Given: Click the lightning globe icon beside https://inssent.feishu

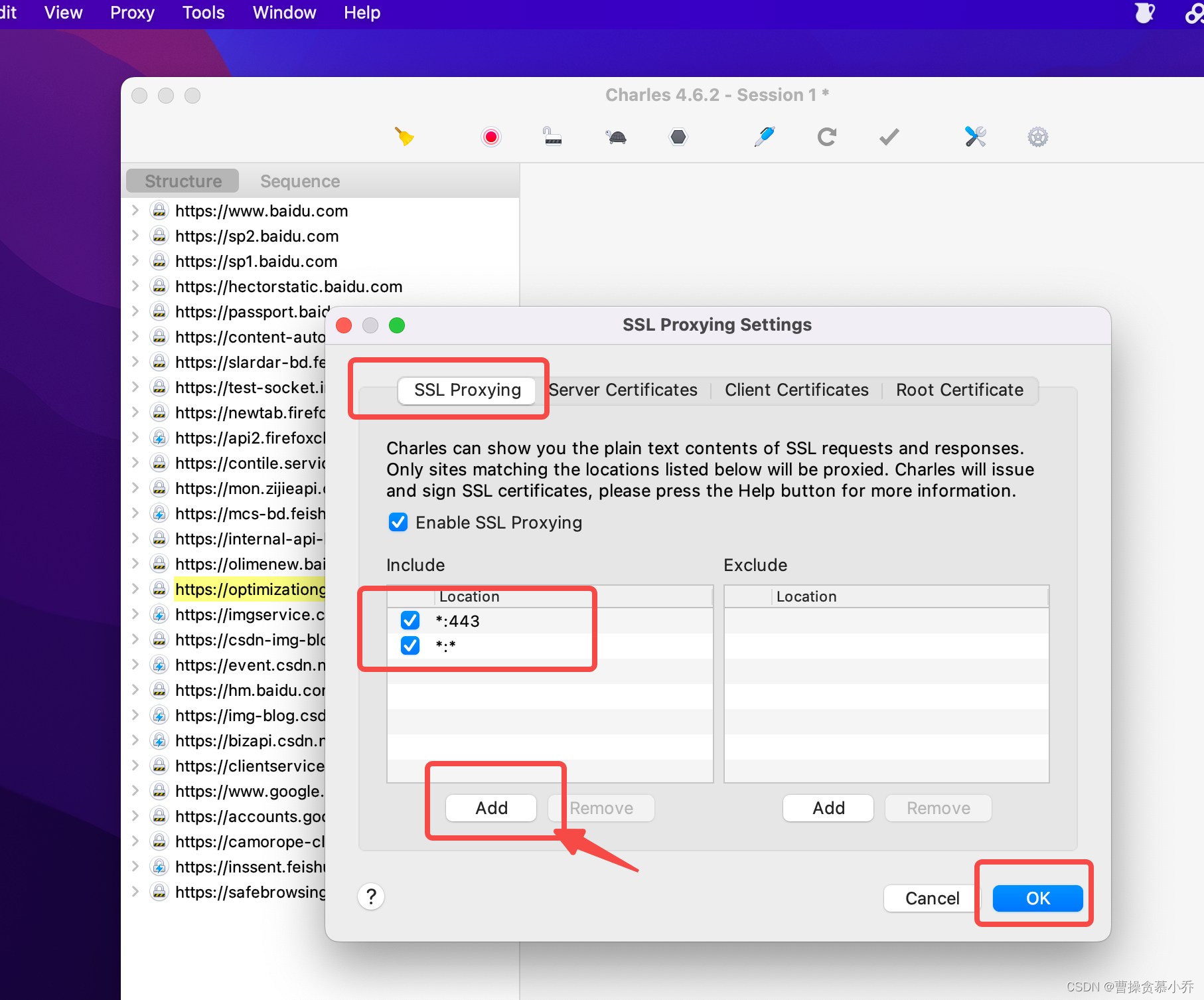Looking at the screenshot, I should [159, 867].
